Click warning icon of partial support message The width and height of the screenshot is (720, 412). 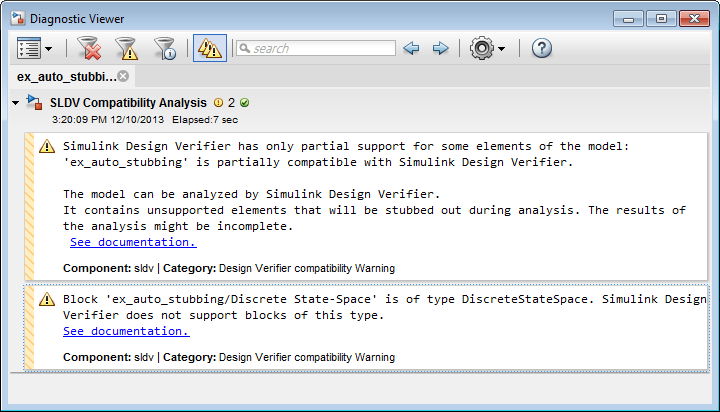tap(47, 147)
